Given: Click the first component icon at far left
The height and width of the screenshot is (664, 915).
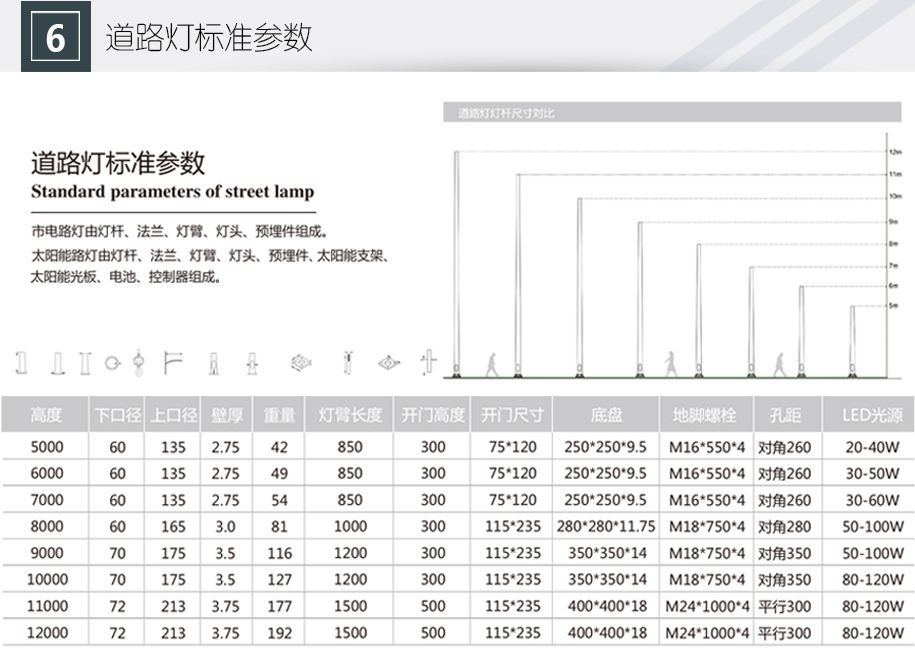Looking at the screenshot, I should point(20,362).
